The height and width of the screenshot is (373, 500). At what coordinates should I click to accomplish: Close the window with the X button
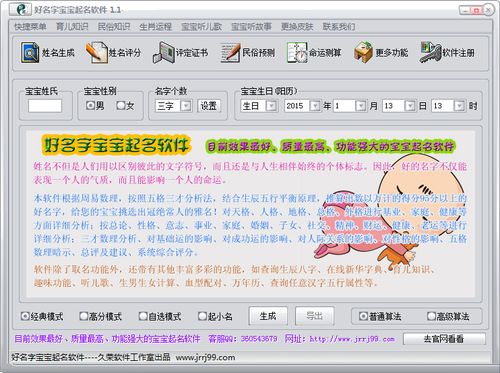[489, 10]
